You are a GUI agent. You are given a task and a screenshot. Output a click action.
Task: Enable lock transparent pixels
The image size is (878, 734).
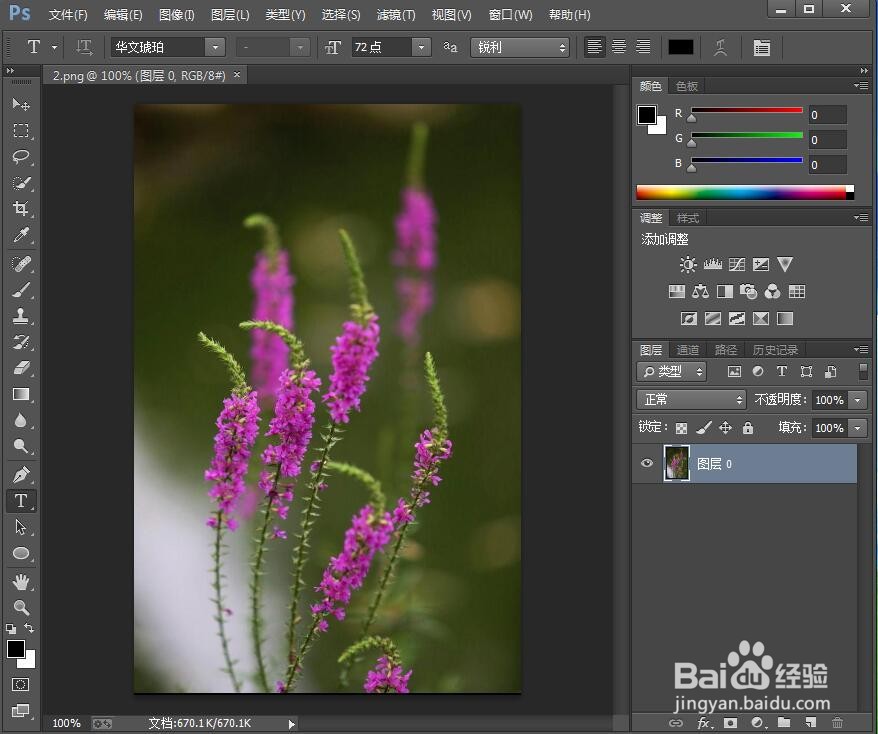[x=681, y=428]
